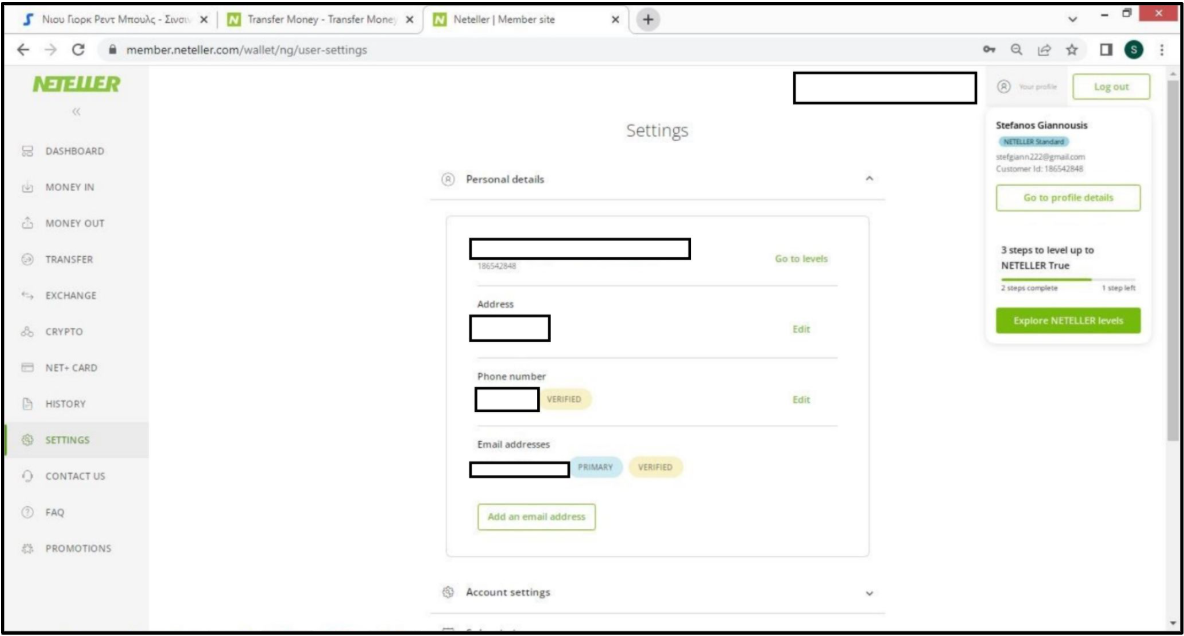This screenshot has width=1184, height=636.
Task: Open the Transfer menu item
Action: click(69, 260)
